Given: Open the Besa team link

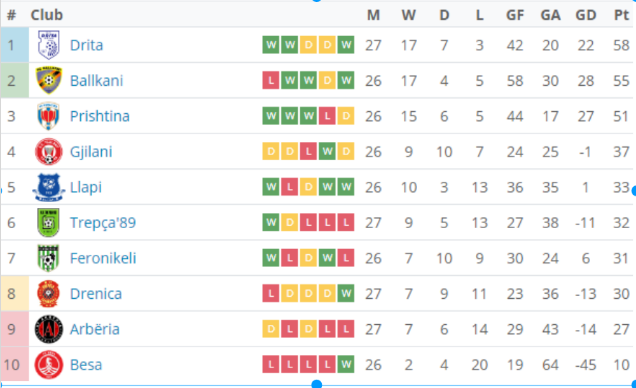Looking at the screenshot, I should point(86,365).
